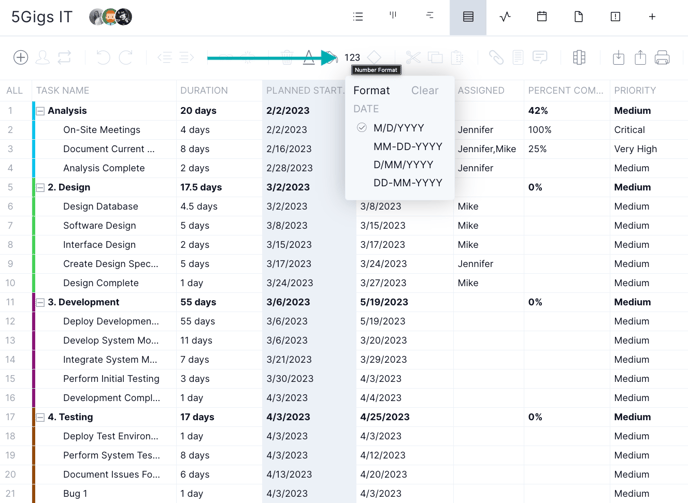Click the cut scissors icon
Viewport: 688px width, 503px height.
tap(413, 57)
